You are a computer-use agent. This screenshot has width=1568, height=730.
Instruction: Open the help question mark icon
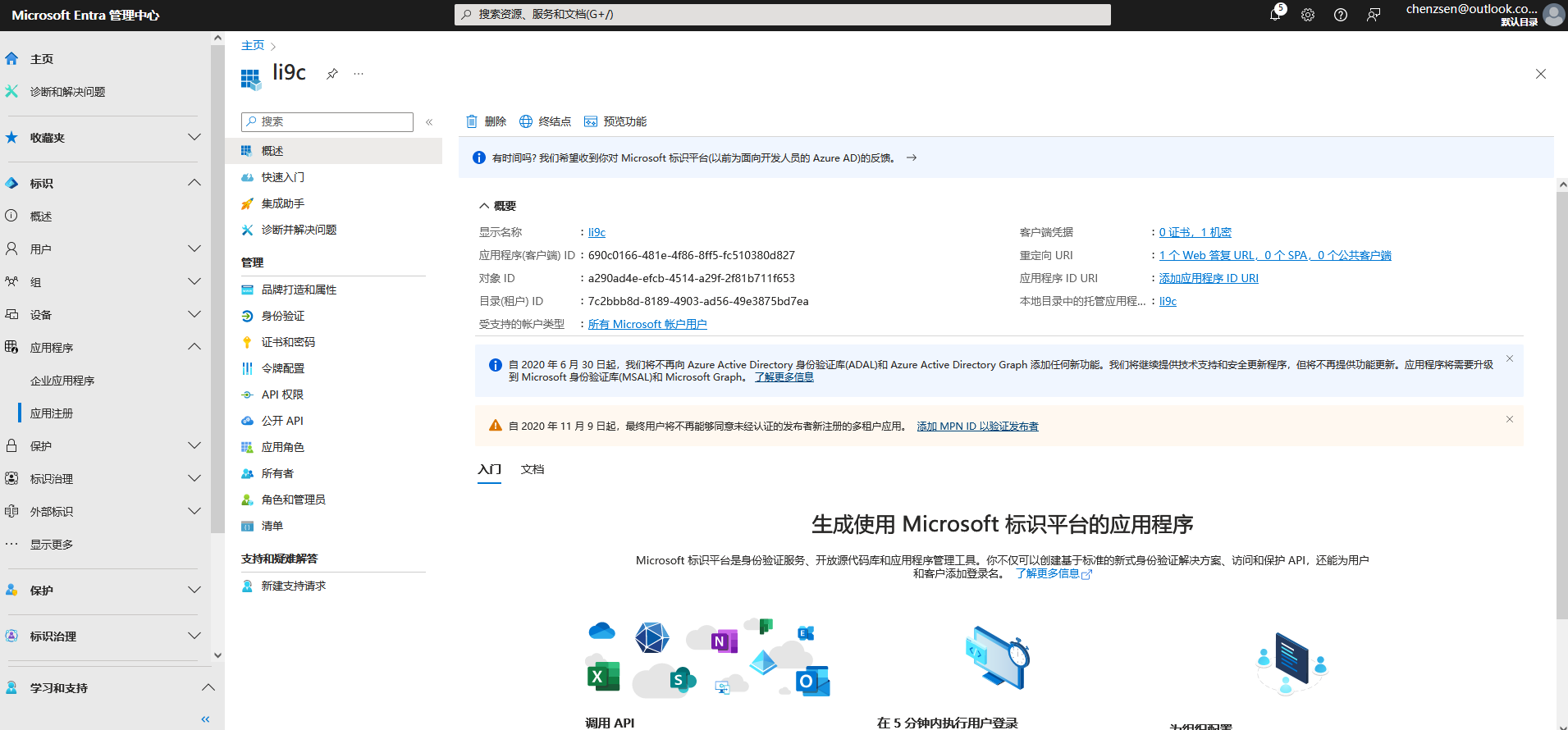click(x=1341, y=15)
